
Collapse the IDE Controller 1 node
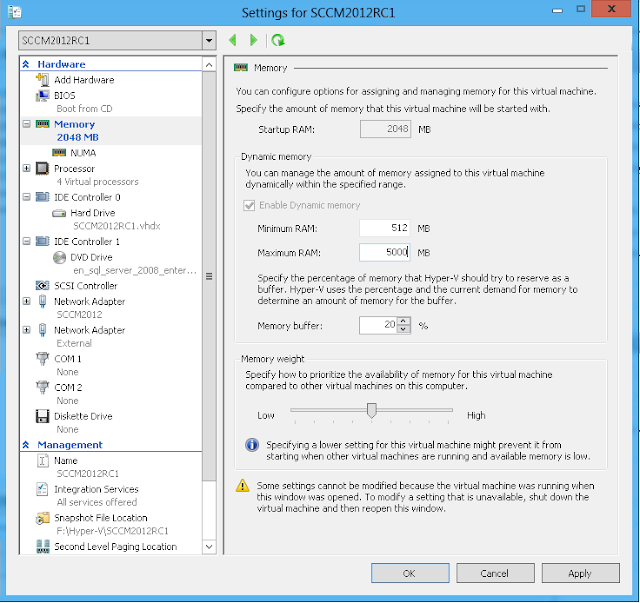[27, 241]
